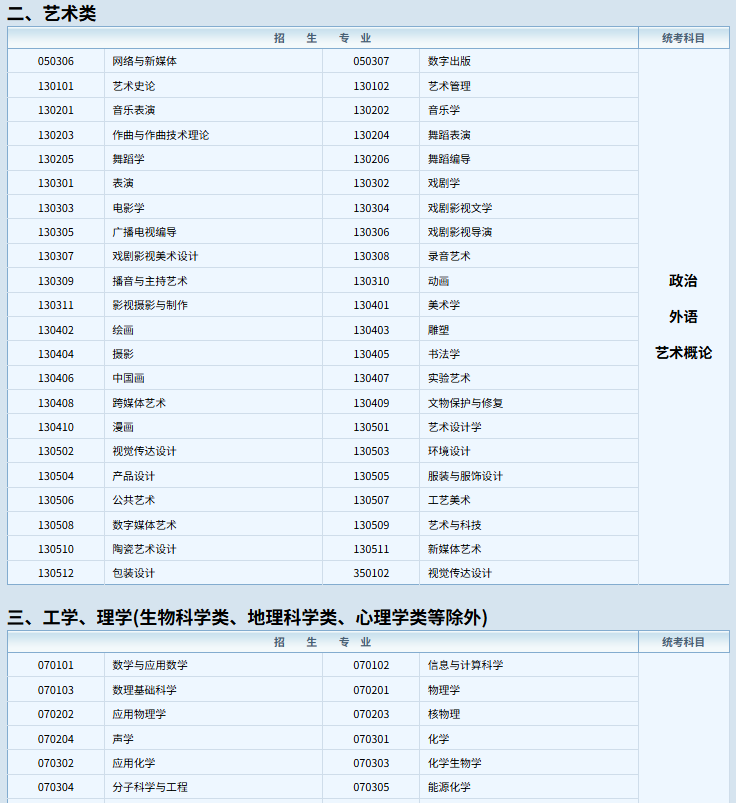Click the 物理学 major

click(x=444, y=690)
